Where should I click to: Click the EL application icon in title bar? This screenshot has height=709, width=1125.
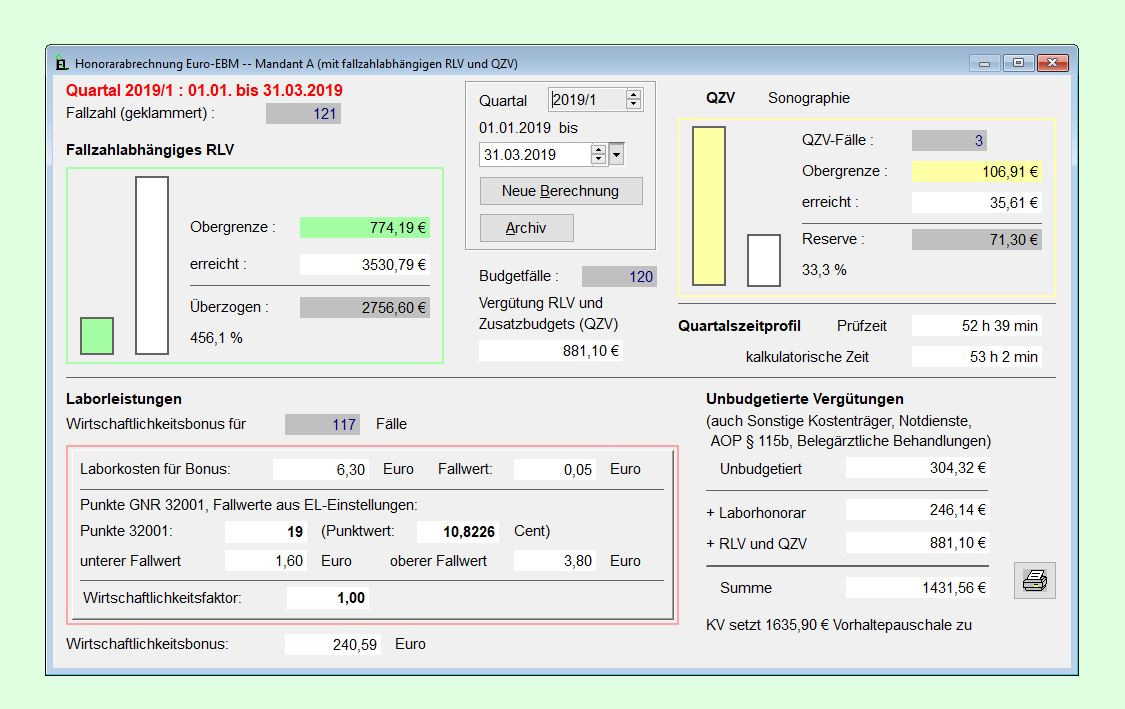point(62,64)
